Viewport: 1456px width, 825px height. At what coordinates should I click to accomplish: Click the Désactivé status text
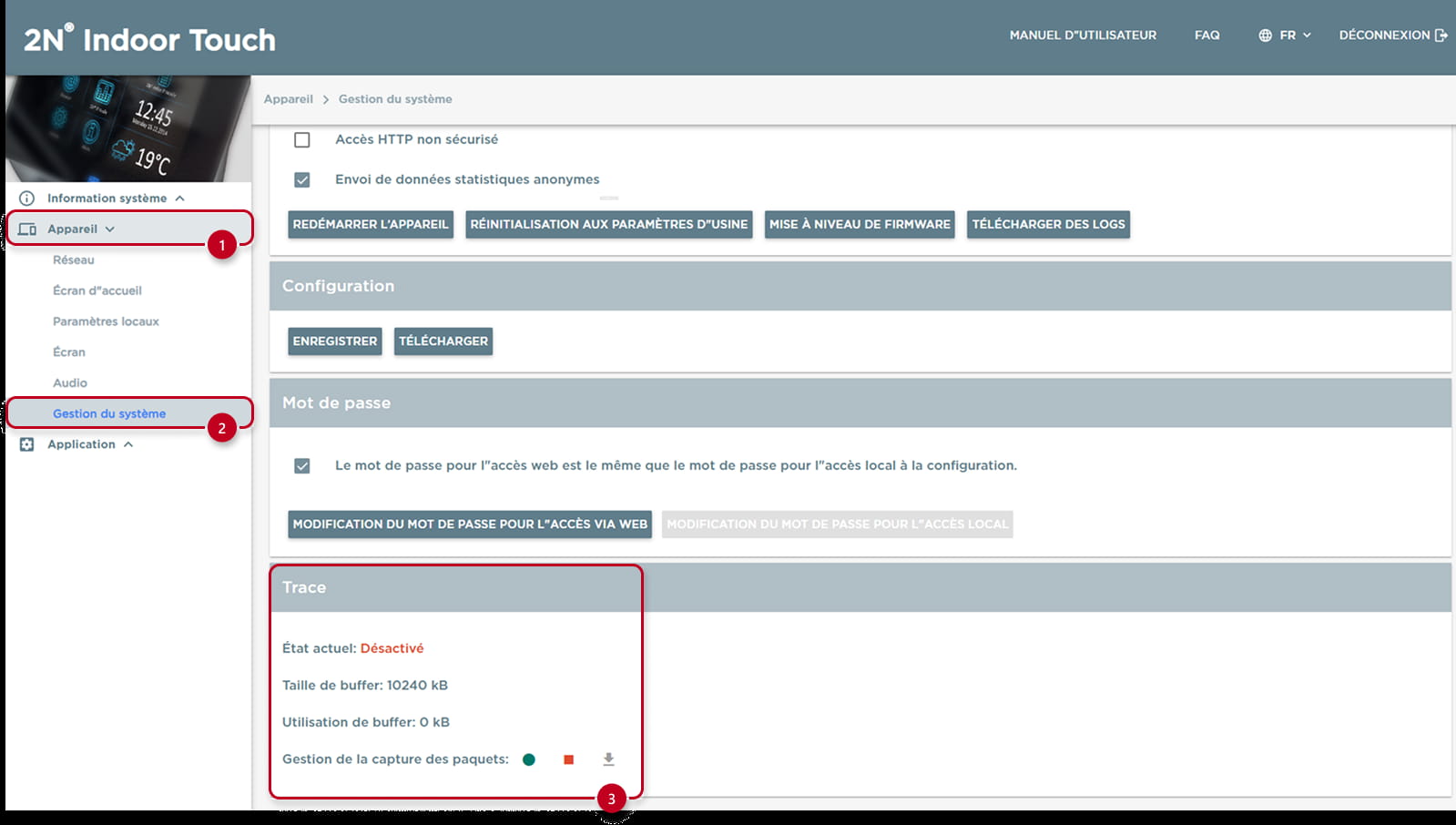(x=392, y=648)
